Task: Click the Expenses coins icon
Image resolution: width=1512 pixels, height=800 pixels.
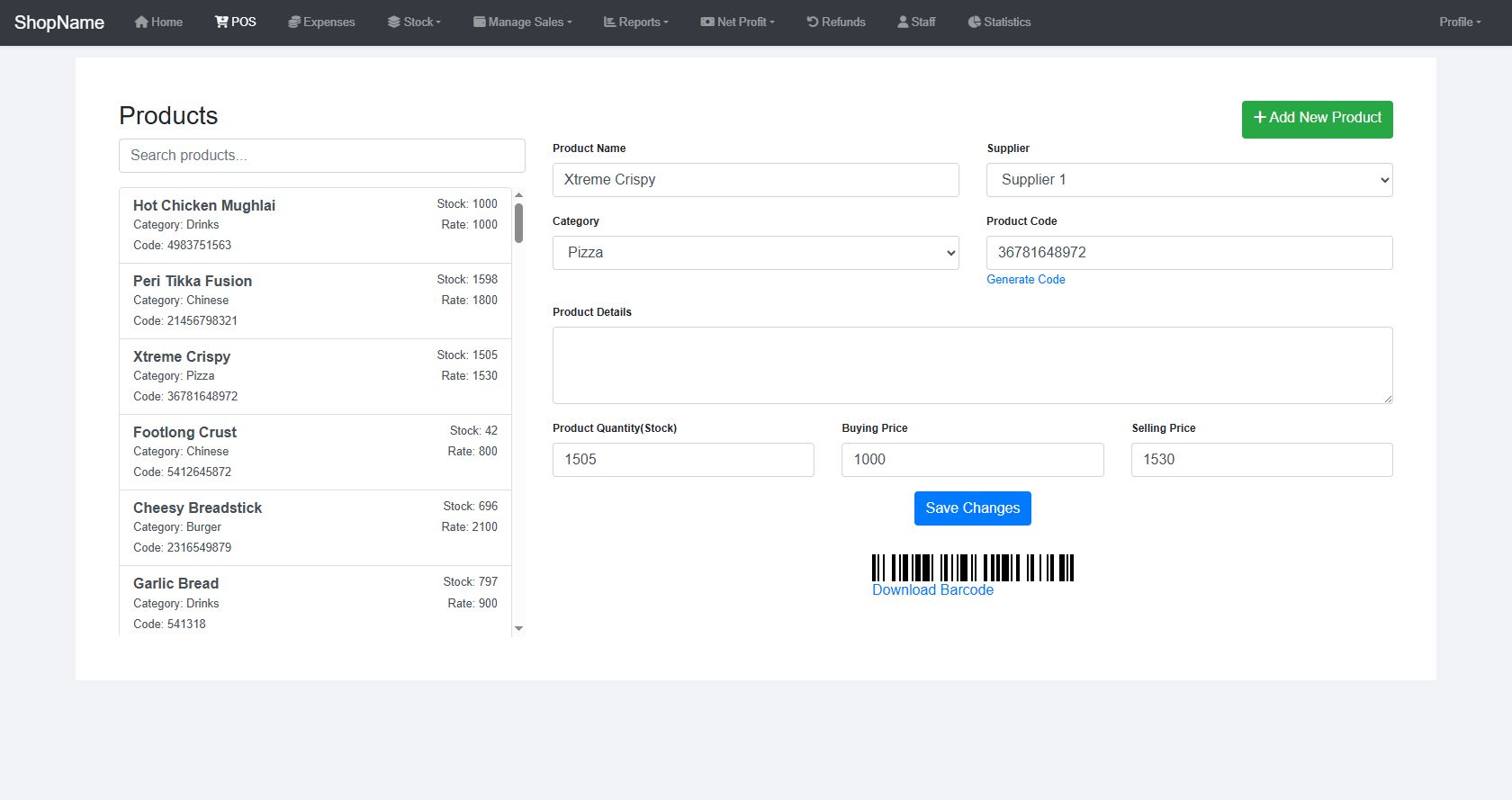Action: 293,22
